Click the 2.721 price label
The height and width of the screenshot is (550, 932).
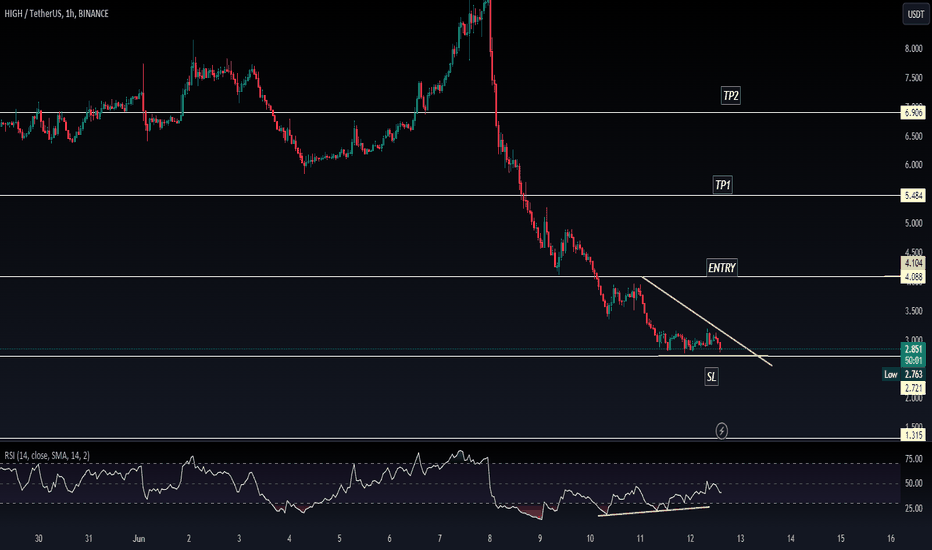[x=913, y=388]
